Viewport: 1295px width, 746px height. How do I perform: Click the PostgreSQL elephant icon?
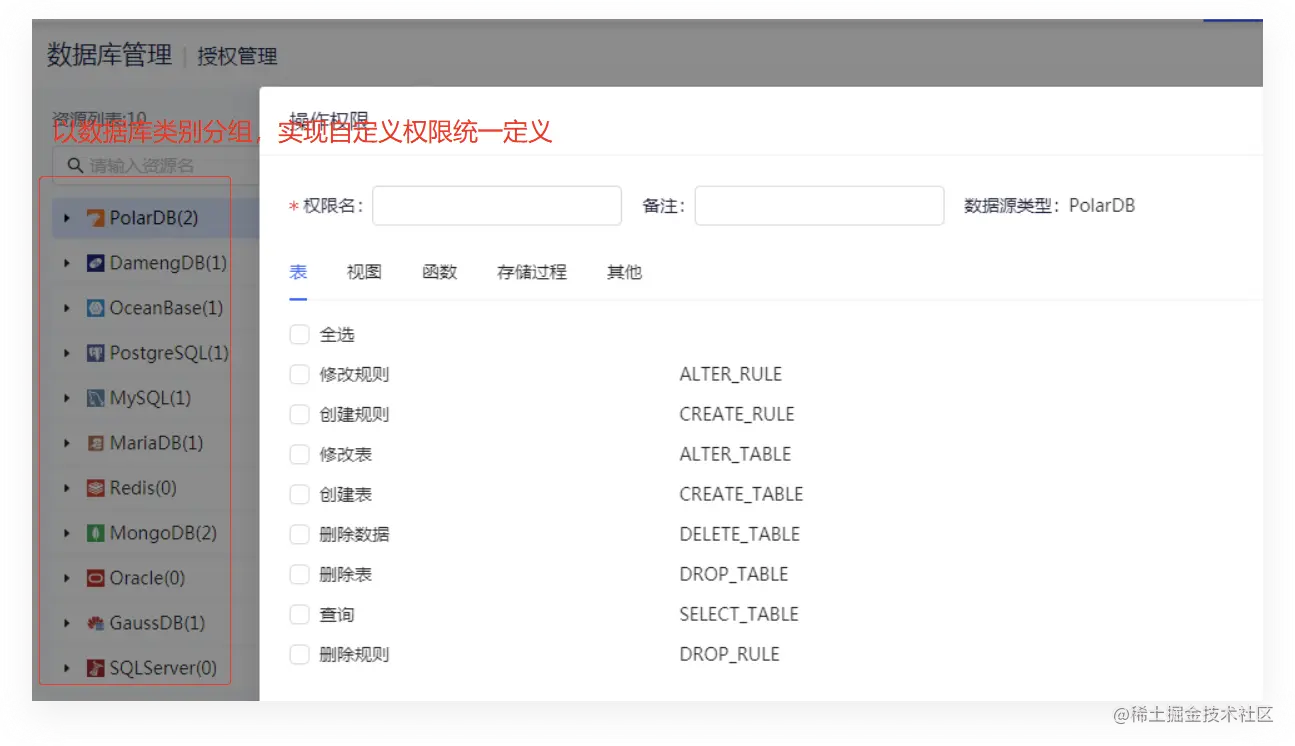[96, 353]
